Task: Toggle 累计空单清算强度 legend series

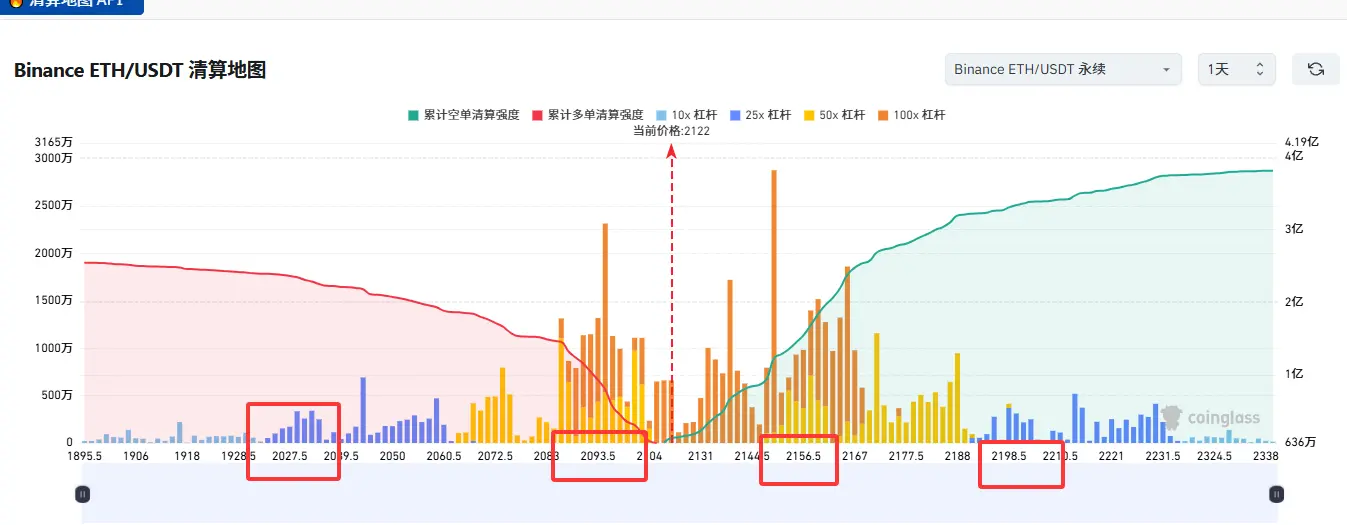Action: coord(463,115)
